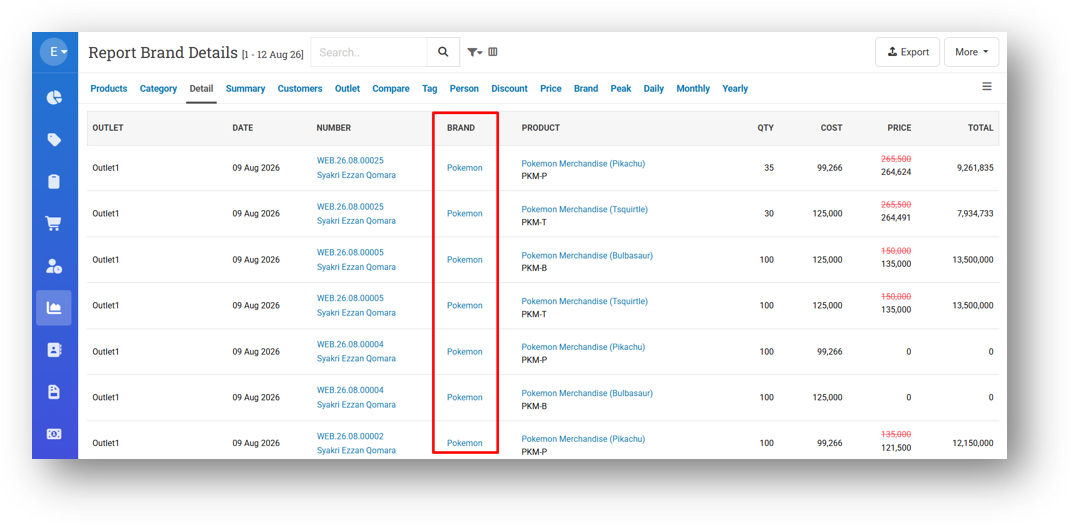Image resolution: width=1072 pixels, height=524 pixels.
Task: Switch to the Compare tab
Action: (391, 88)
